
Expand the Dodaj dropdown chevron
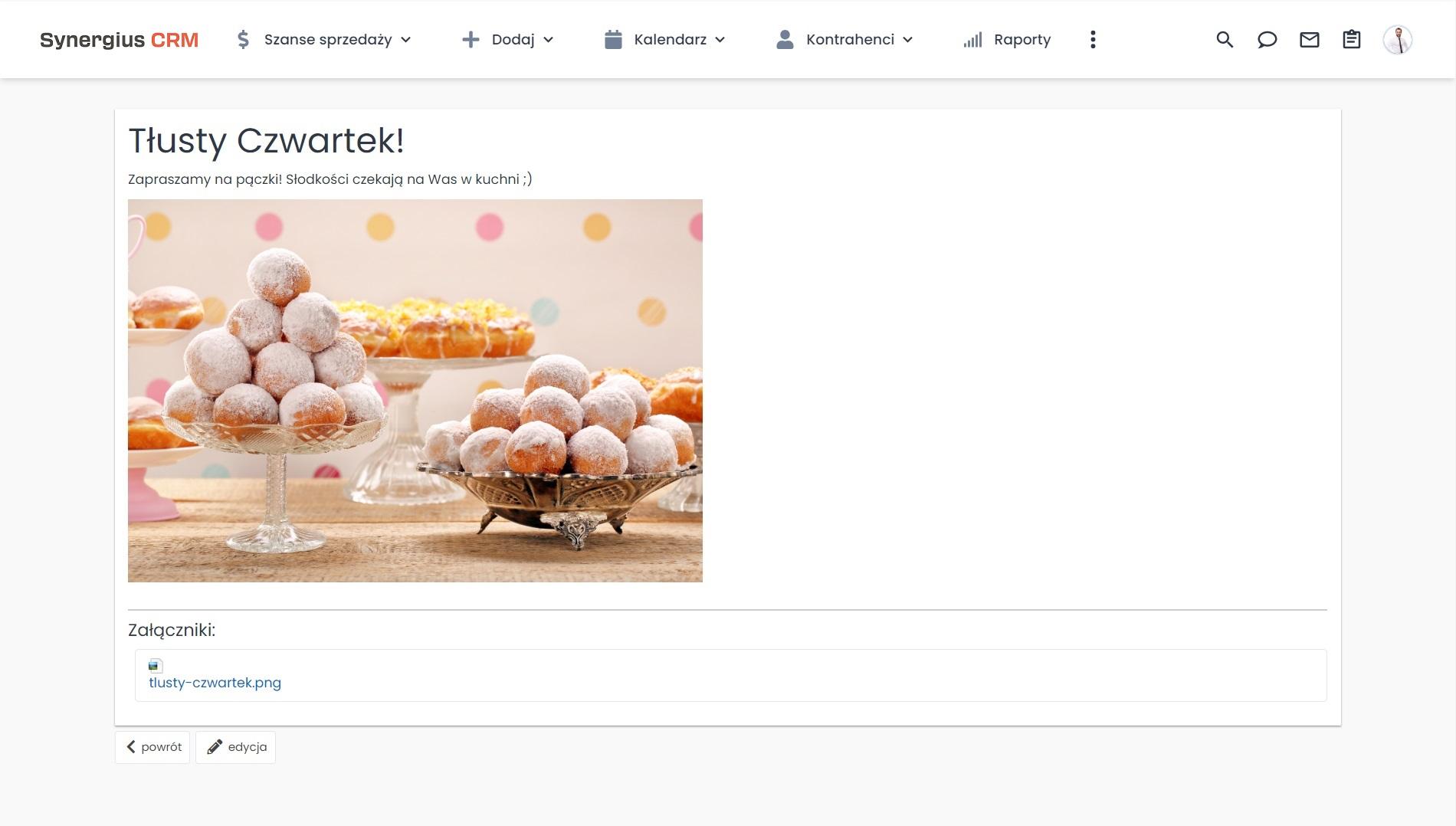click(x=548, y=40)
